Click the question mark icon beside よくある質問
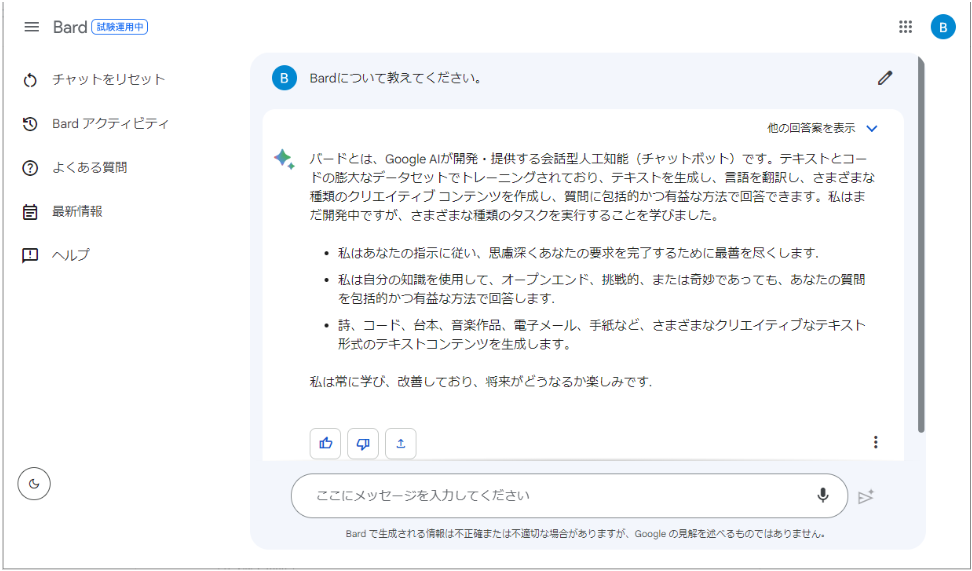The width and height of the screenshot is (972, 571). point(30,168)
